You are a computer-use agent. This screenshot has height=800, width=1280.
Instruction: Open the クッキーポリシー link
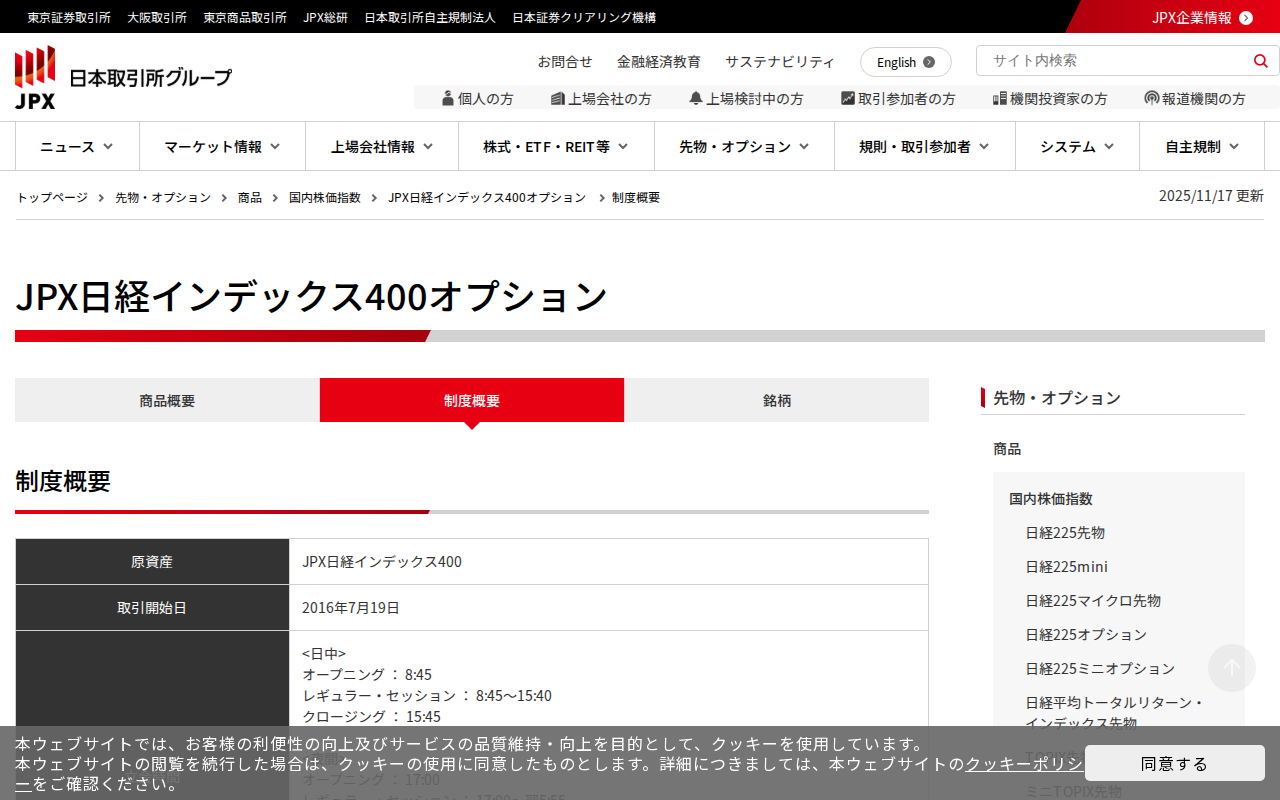[x=1023, y=764]
